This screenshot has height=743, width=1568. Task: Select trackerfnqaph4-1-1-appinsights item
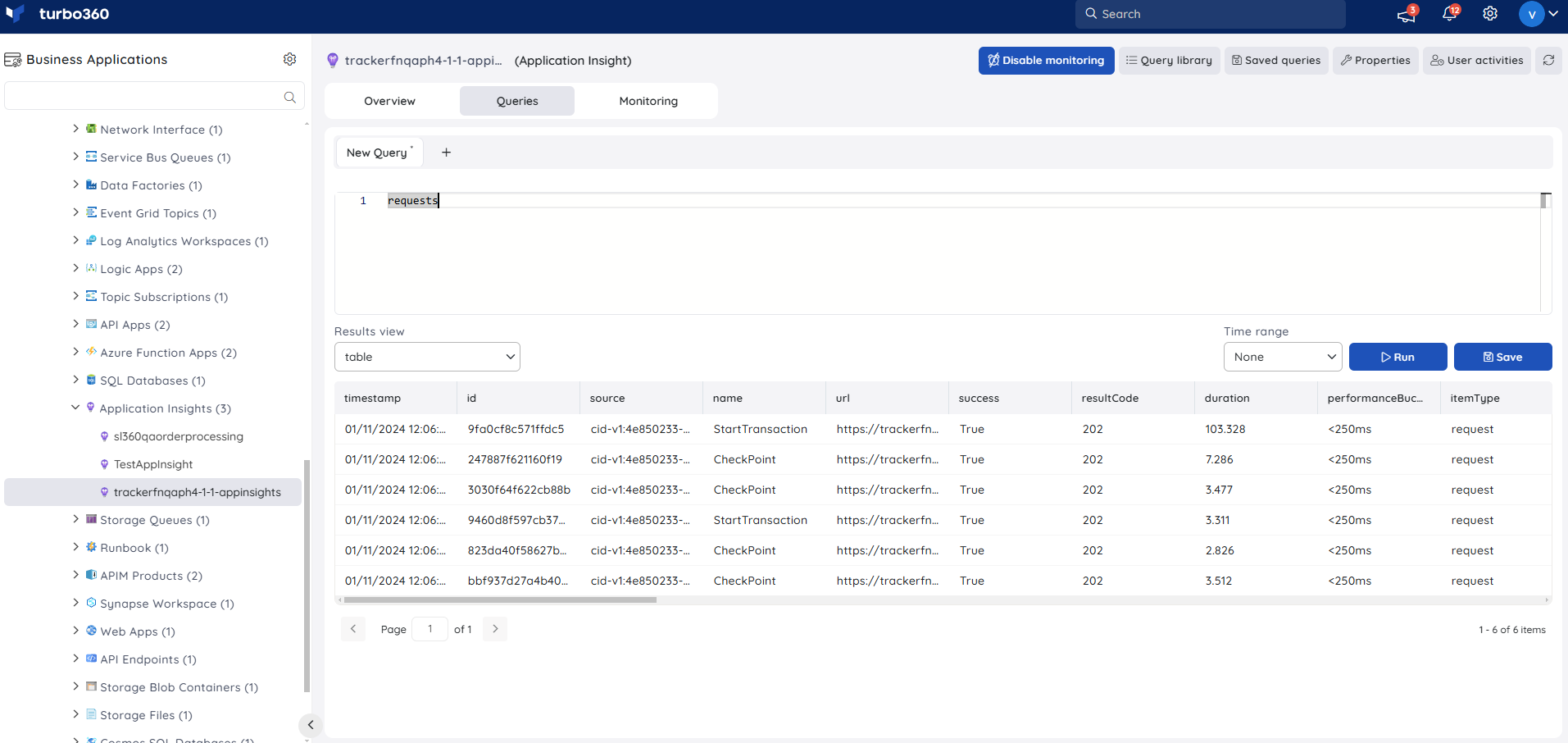pyautogui.click(x=152, y=492)
